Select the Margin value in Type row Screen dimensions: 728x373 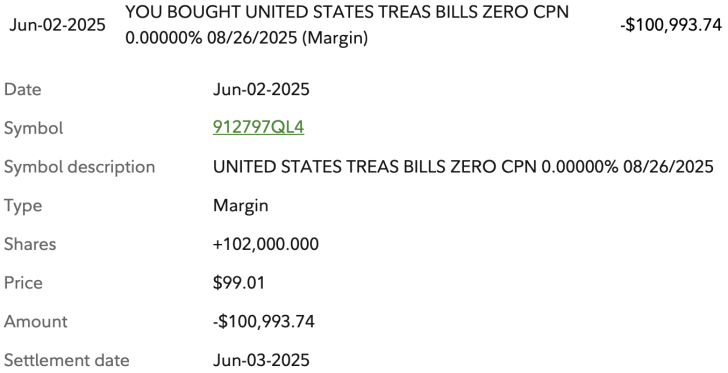click(240, 205)
